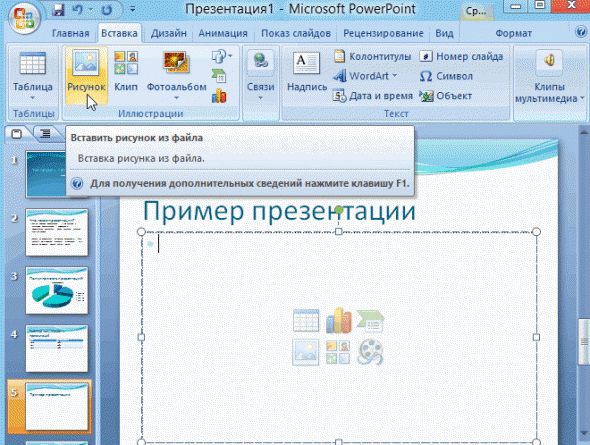This screenshot has height=445, width=590.
Task: Expand the Фотоальбом dropdown arrow
Action: [176, 98]
